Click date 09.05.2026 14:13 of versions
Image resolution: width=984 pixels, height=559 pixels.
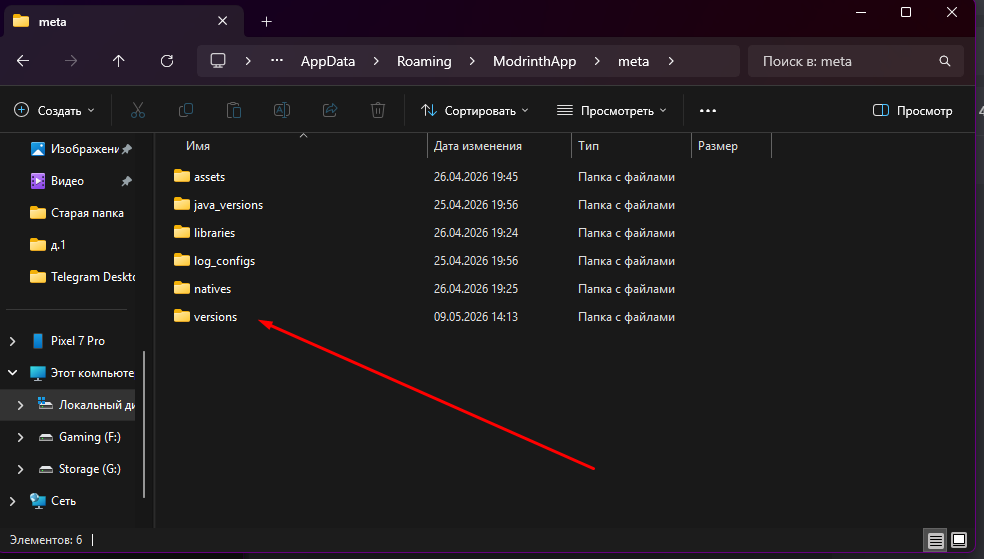[476, 317]
